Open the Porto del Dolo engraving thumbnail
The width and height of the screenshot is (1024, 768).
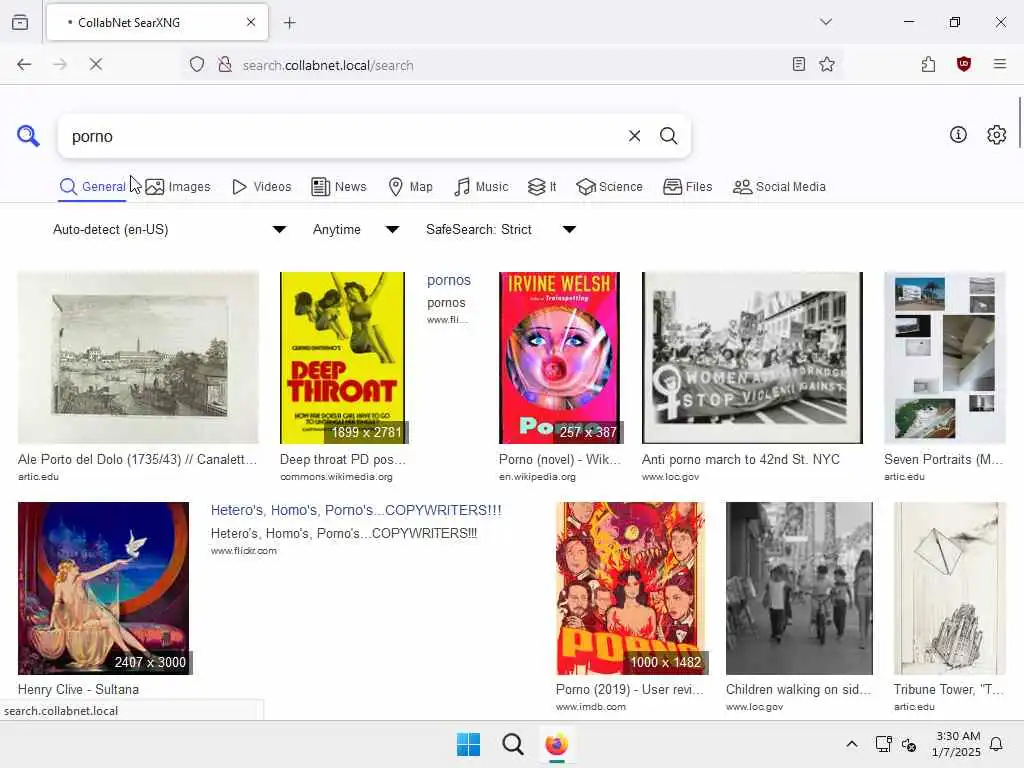coord(138,358)
